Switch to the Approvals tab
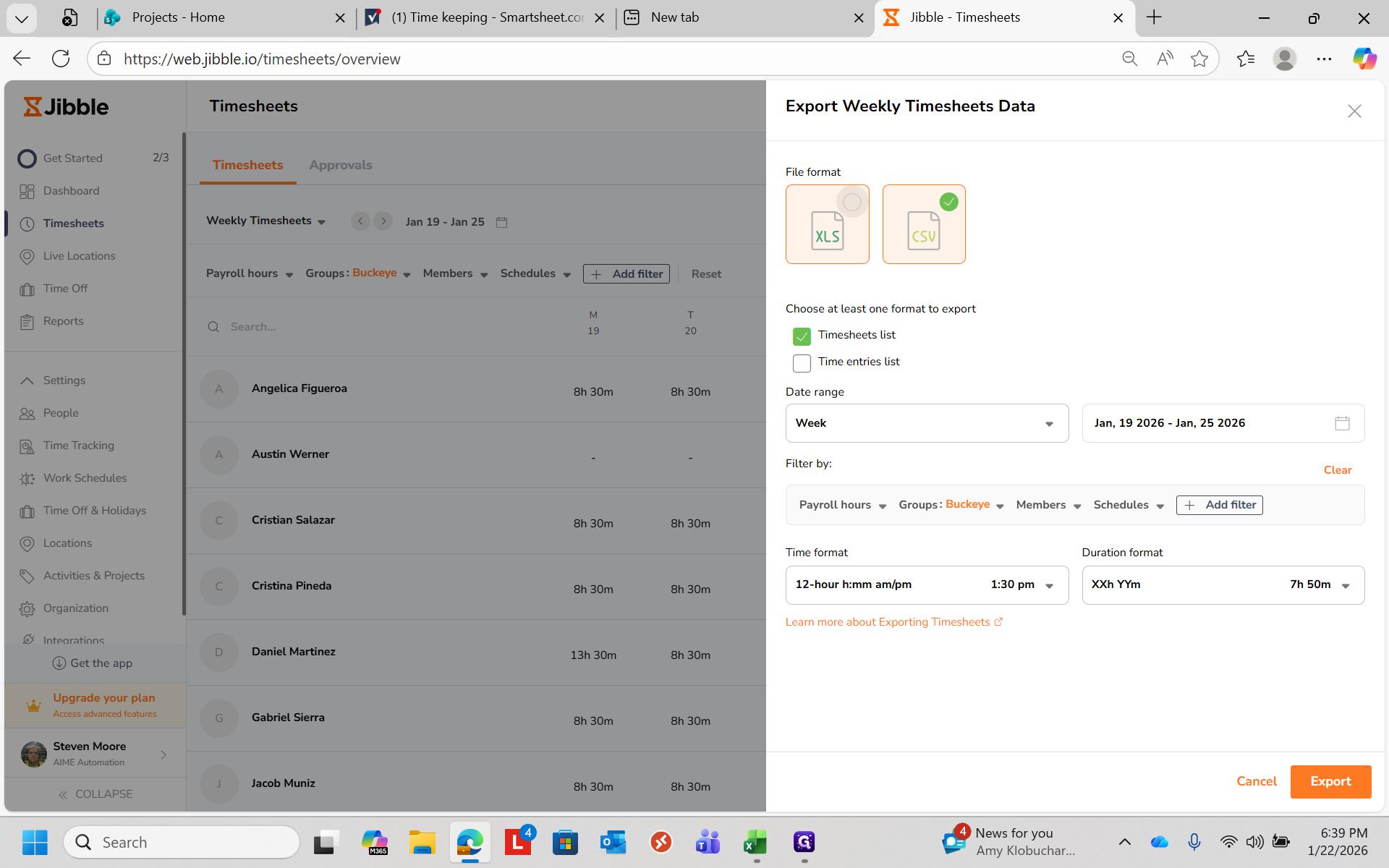1389x868 pixels. (x=340, y=165)
